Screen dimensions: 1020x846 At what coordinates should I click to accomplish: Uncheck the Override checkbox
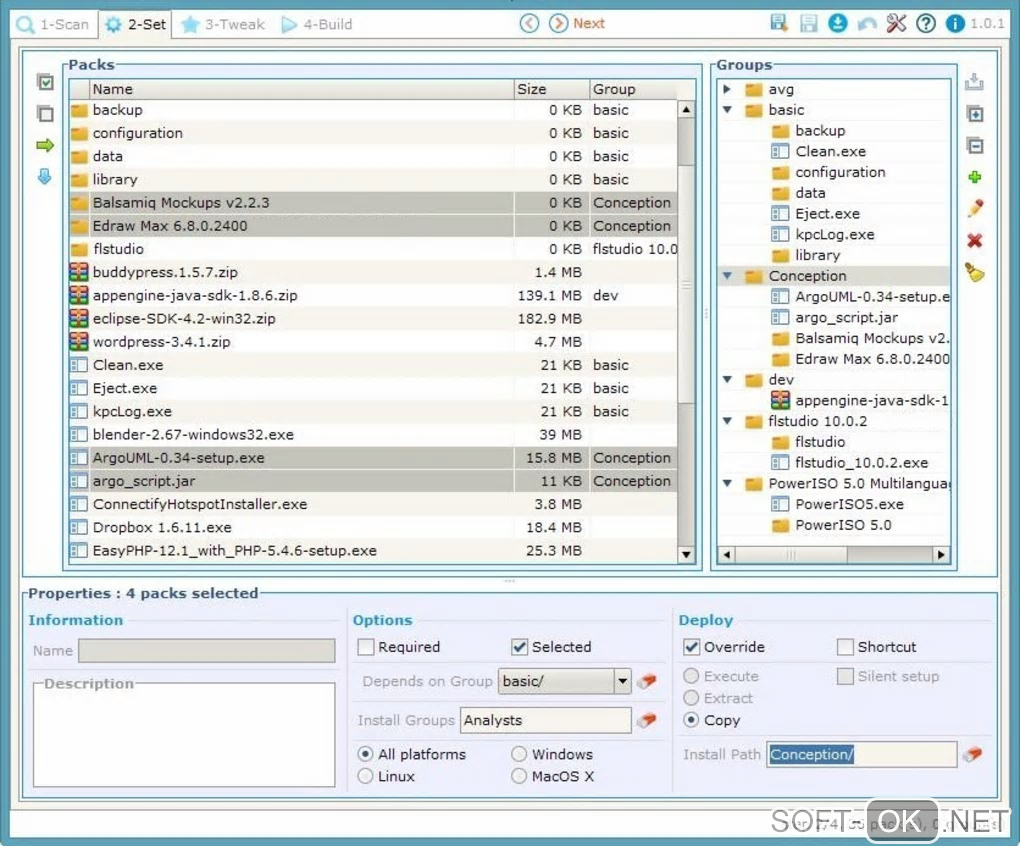click(691, 647)
